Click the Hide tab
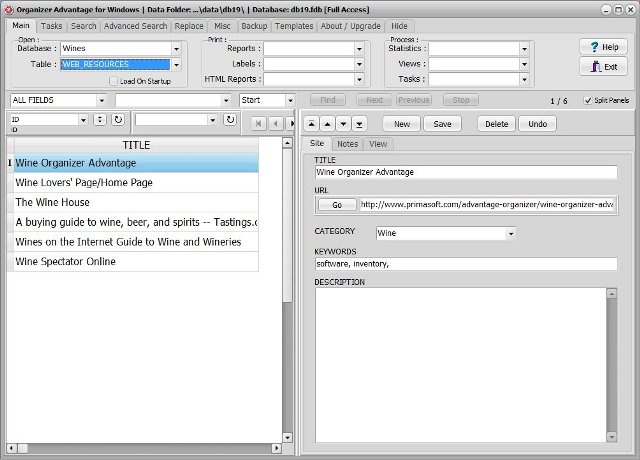Screen dimensions: 640x460 399,26
